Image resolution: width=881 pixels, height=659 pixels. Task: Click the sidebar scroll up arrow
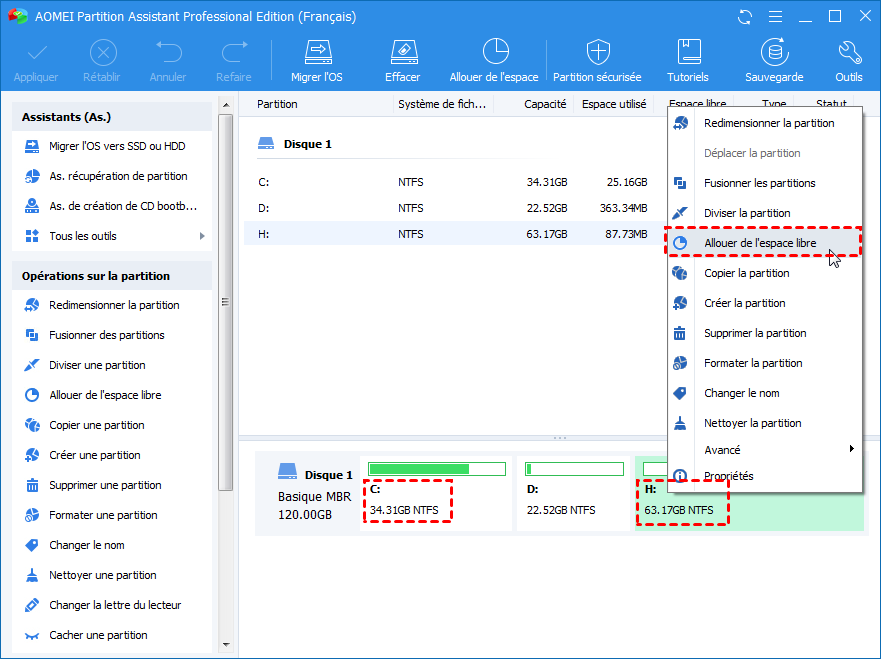click(226, 105)
